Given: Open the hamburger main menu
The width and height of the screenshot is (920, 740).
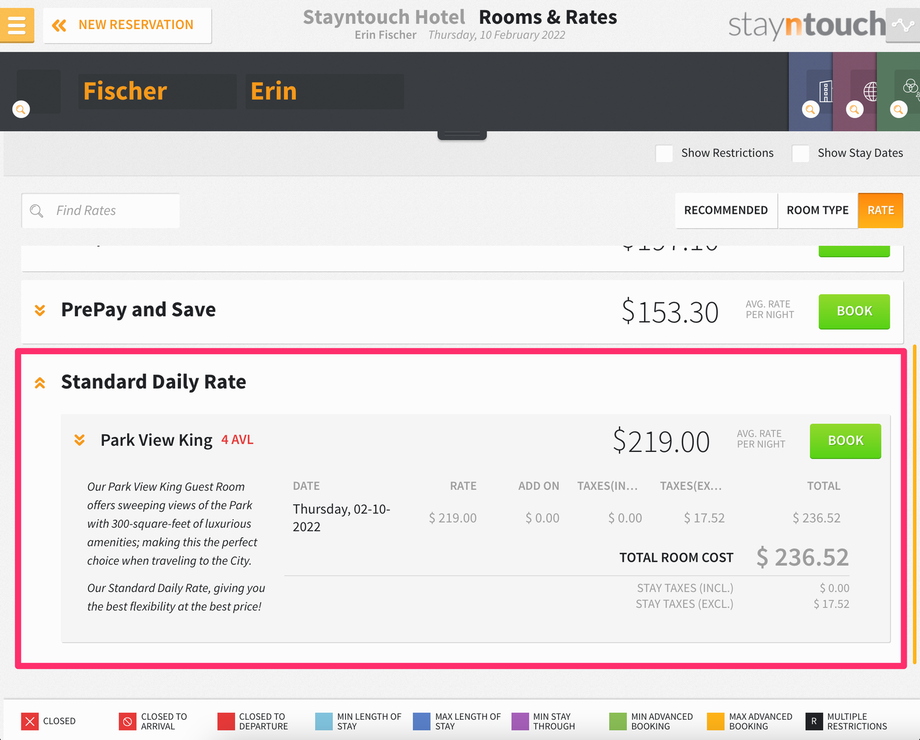Looking at the screenshot, I should (x=16, y=25).
